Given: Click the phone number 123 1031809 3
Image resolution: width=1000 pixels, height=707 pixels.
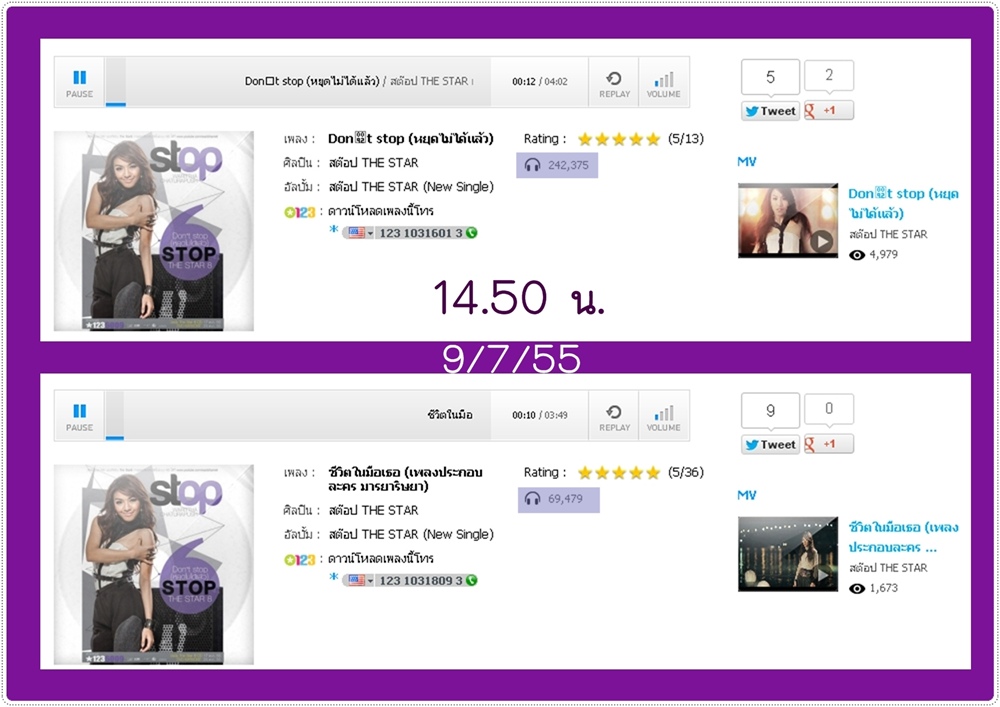Looking at the screenshot, I should (421, 580).
